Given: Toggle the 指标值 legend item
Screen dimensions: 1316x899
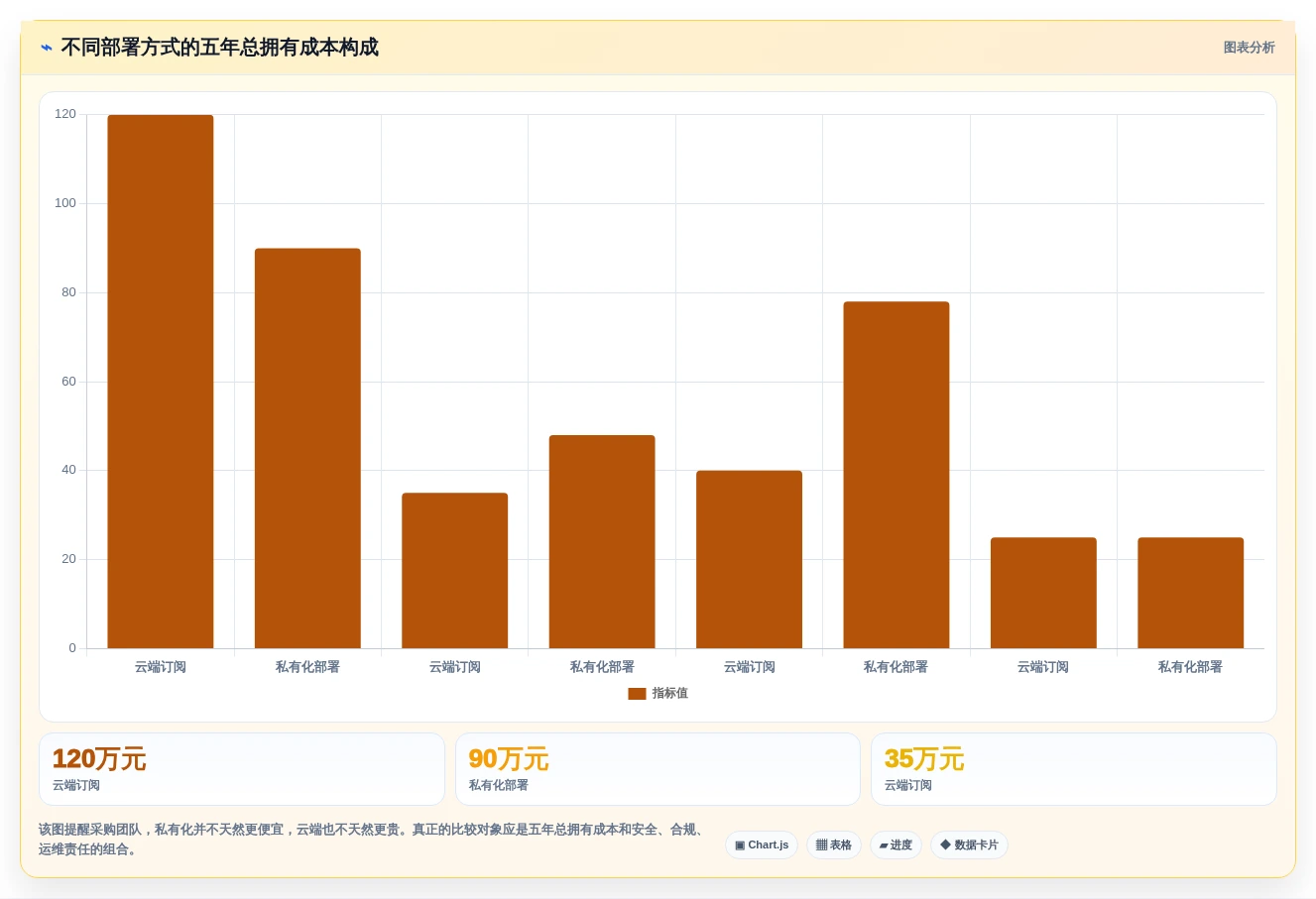Looking at the screenshot, I should click(658, 694).
